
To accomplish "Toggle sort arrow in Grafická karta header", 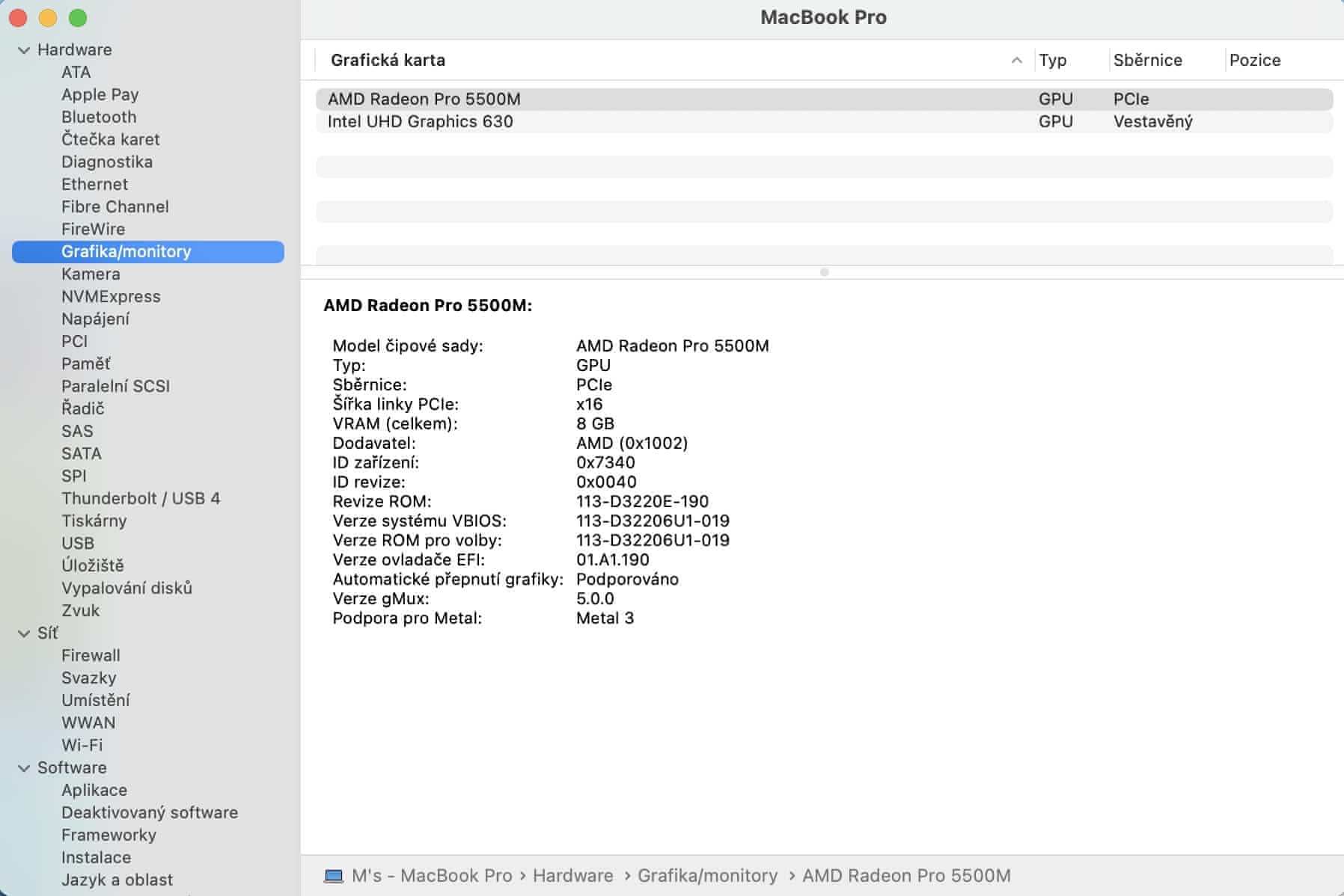I will tap(1016, 61).
